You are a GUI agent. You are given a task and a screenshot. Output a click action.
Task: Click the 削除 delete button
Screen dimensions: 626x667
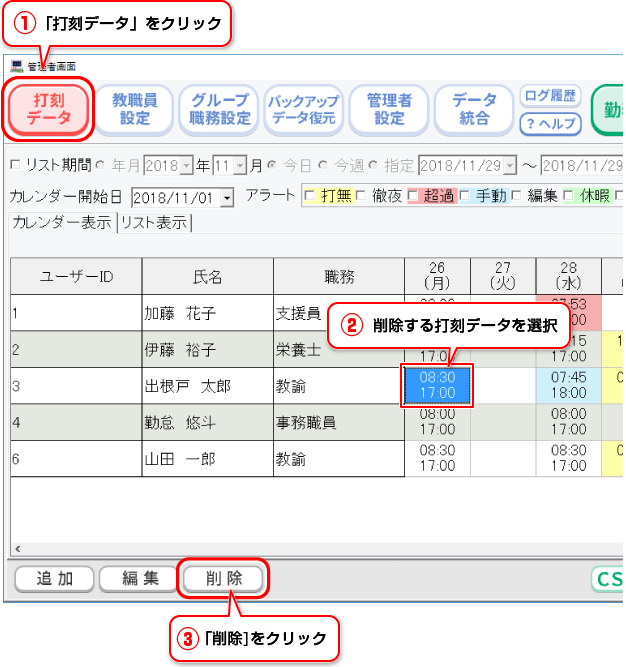(224, 579)
